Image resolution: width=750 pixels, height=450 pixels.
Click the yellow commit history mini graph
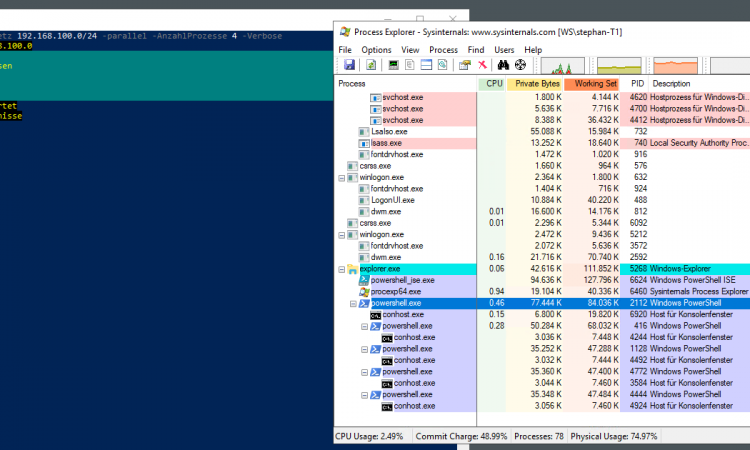coord(619,66)
